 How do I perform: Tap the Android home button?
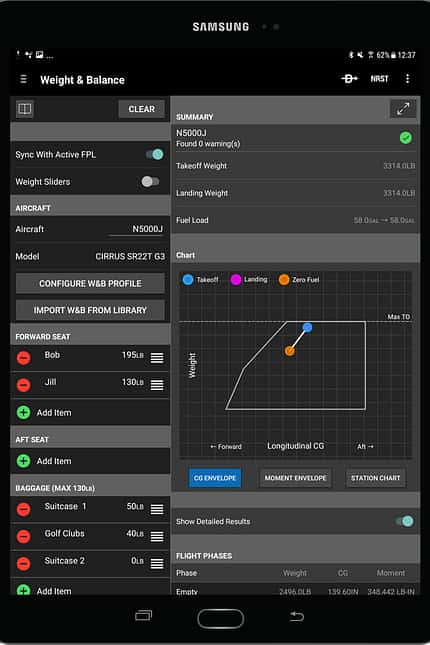point(221,619)
